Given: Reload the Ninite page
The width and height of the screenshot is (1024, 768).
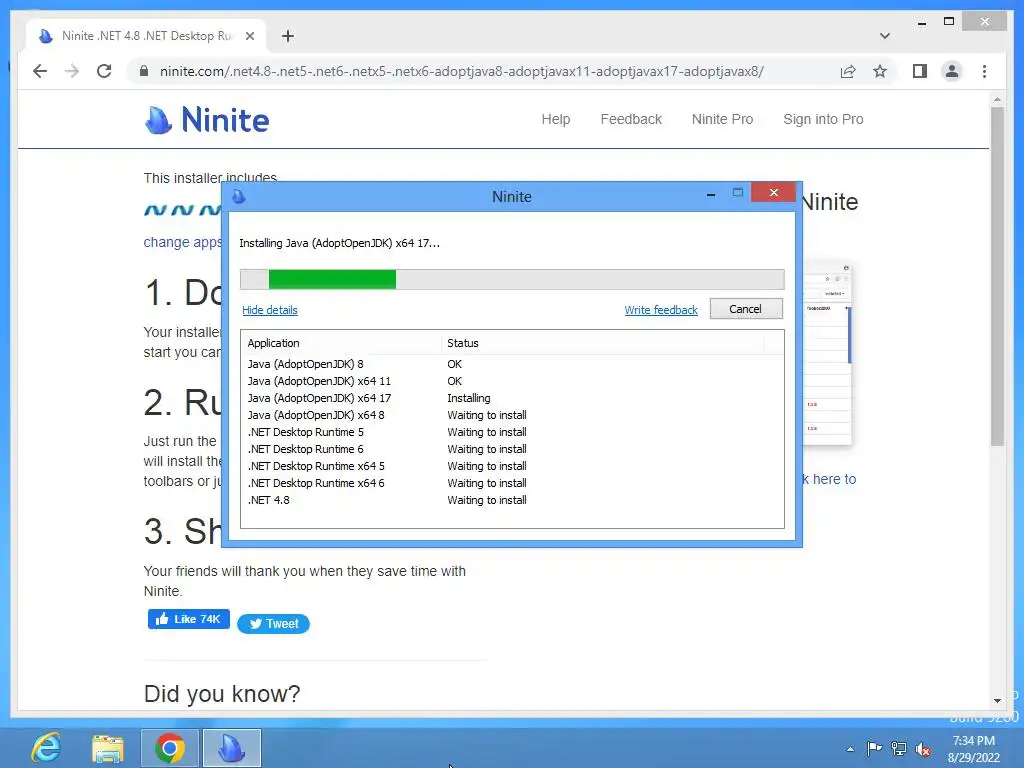Looking at the screenshot, I should click(x=104, y=71).
